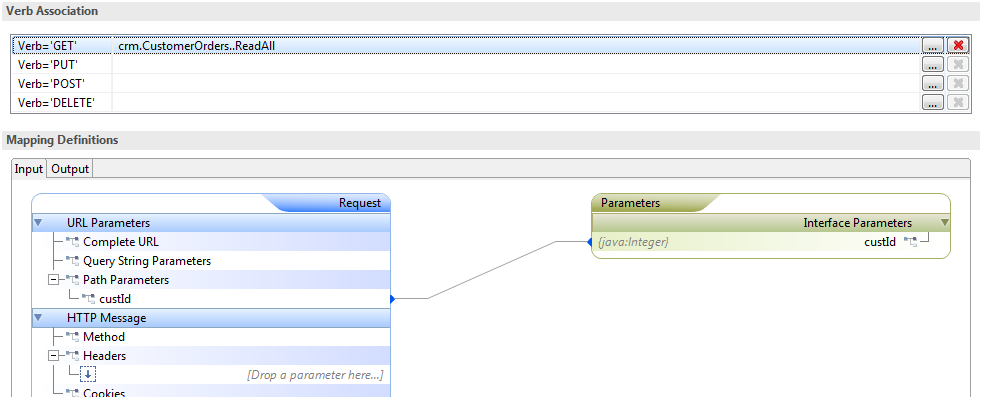Open browse button for GET verb row
Image resolution: width=982 pixels, height=397 pixels.
[933, 46]
